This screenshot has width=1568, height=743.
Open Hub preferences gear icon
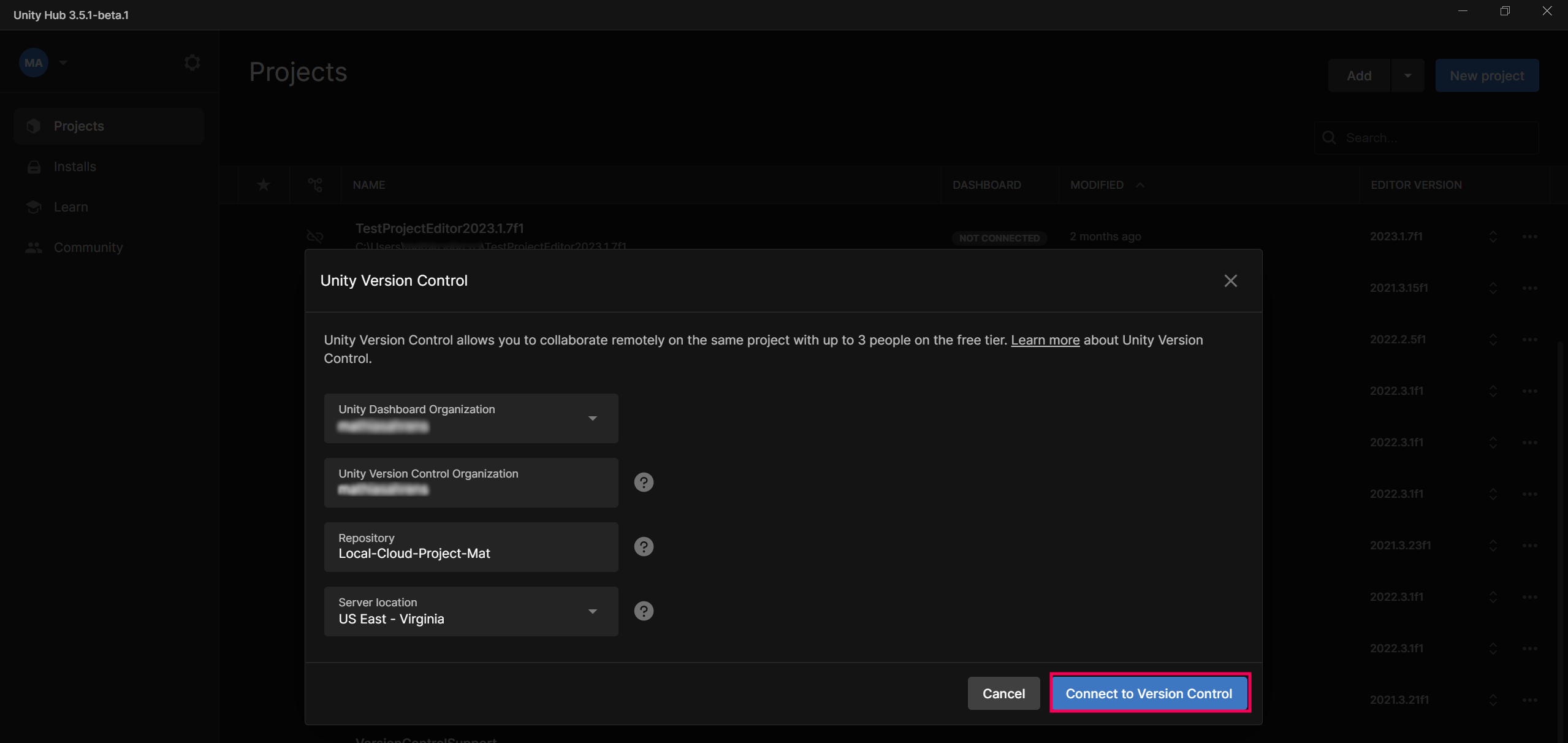pos(192,63)
